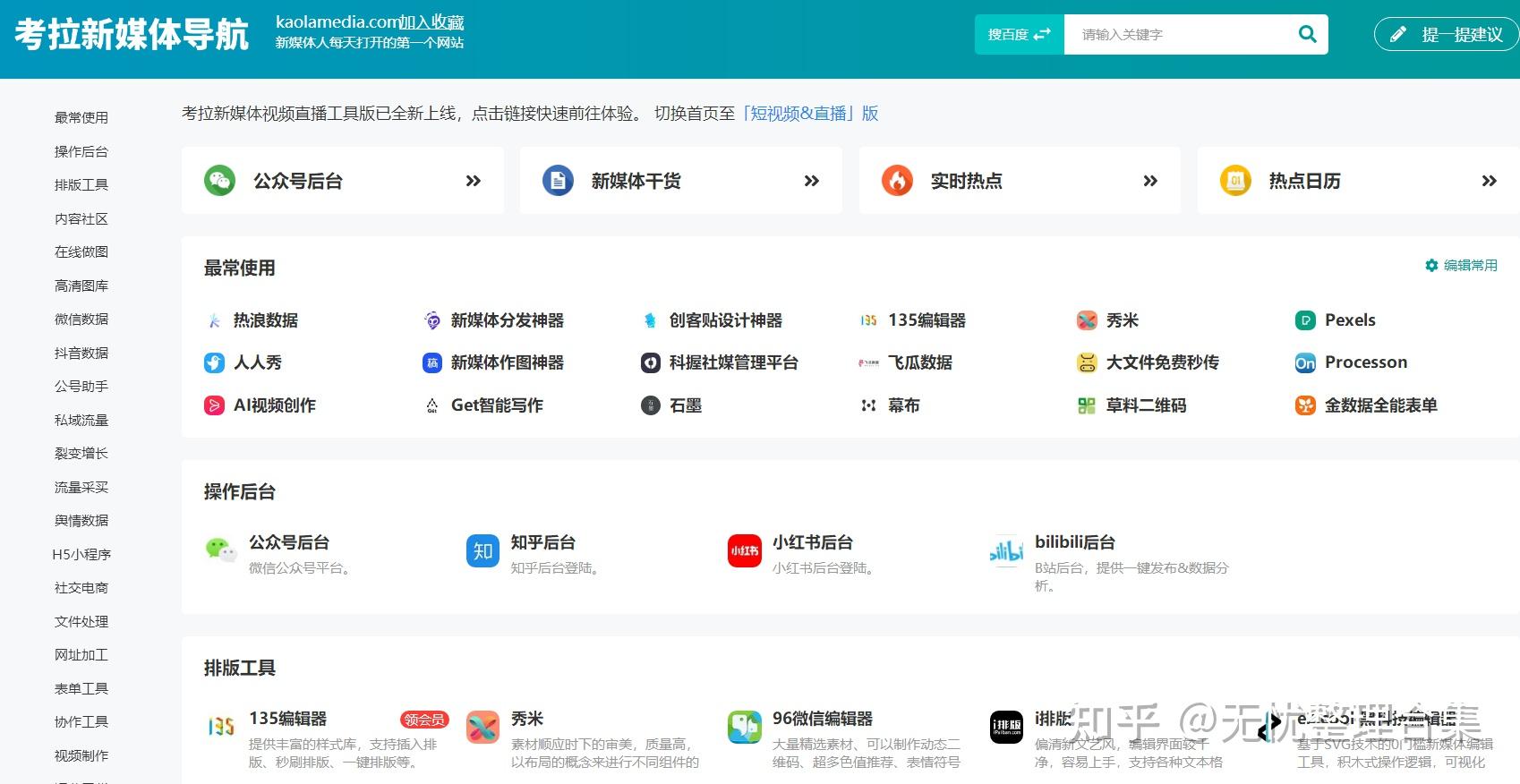This screenshot has height=784, width=1520.
Task: Expand the 公众号后台 card double arrow
Action: tap(474, 181)
